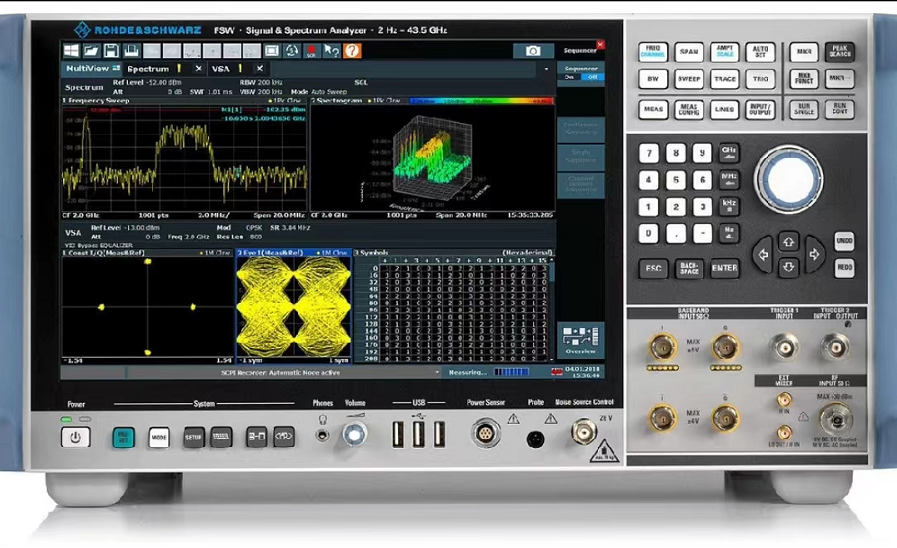The width and height of the screenshot is (897, 548).
Task: Expand the channel tab list dropdown arrow
Action: (546, 69)
